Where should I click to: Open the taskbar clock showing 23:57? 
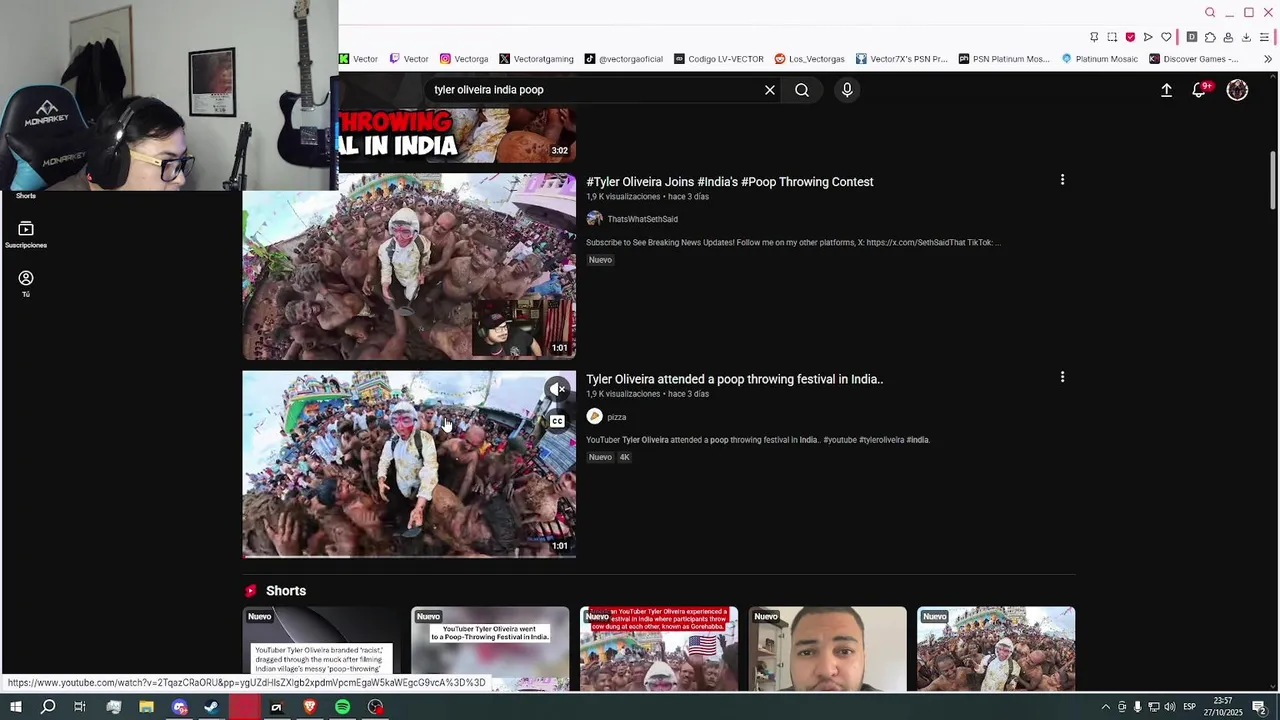(x=1223, y=707)
